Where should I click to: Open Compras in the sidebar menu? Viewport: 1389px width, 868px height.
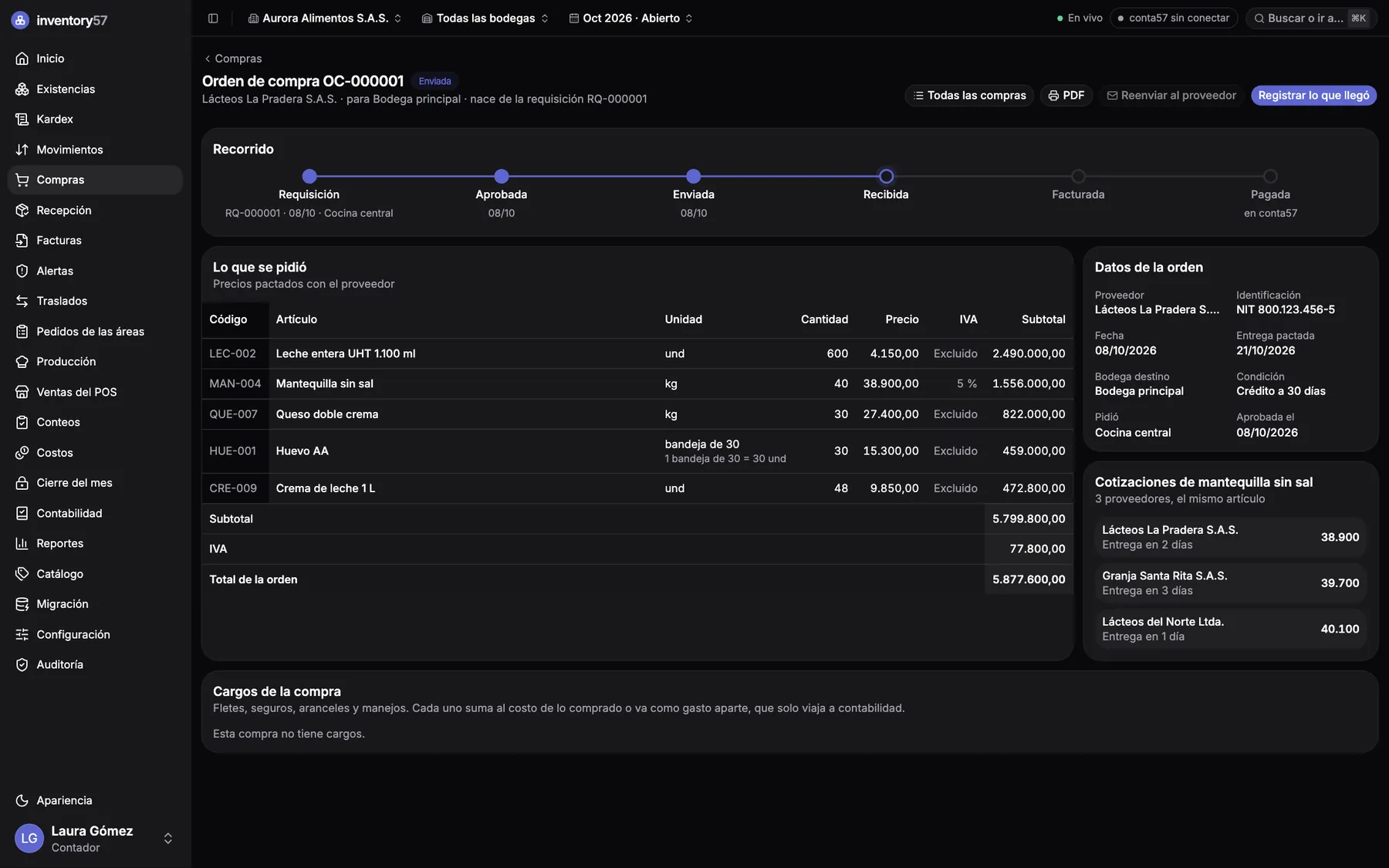(94, 180)
